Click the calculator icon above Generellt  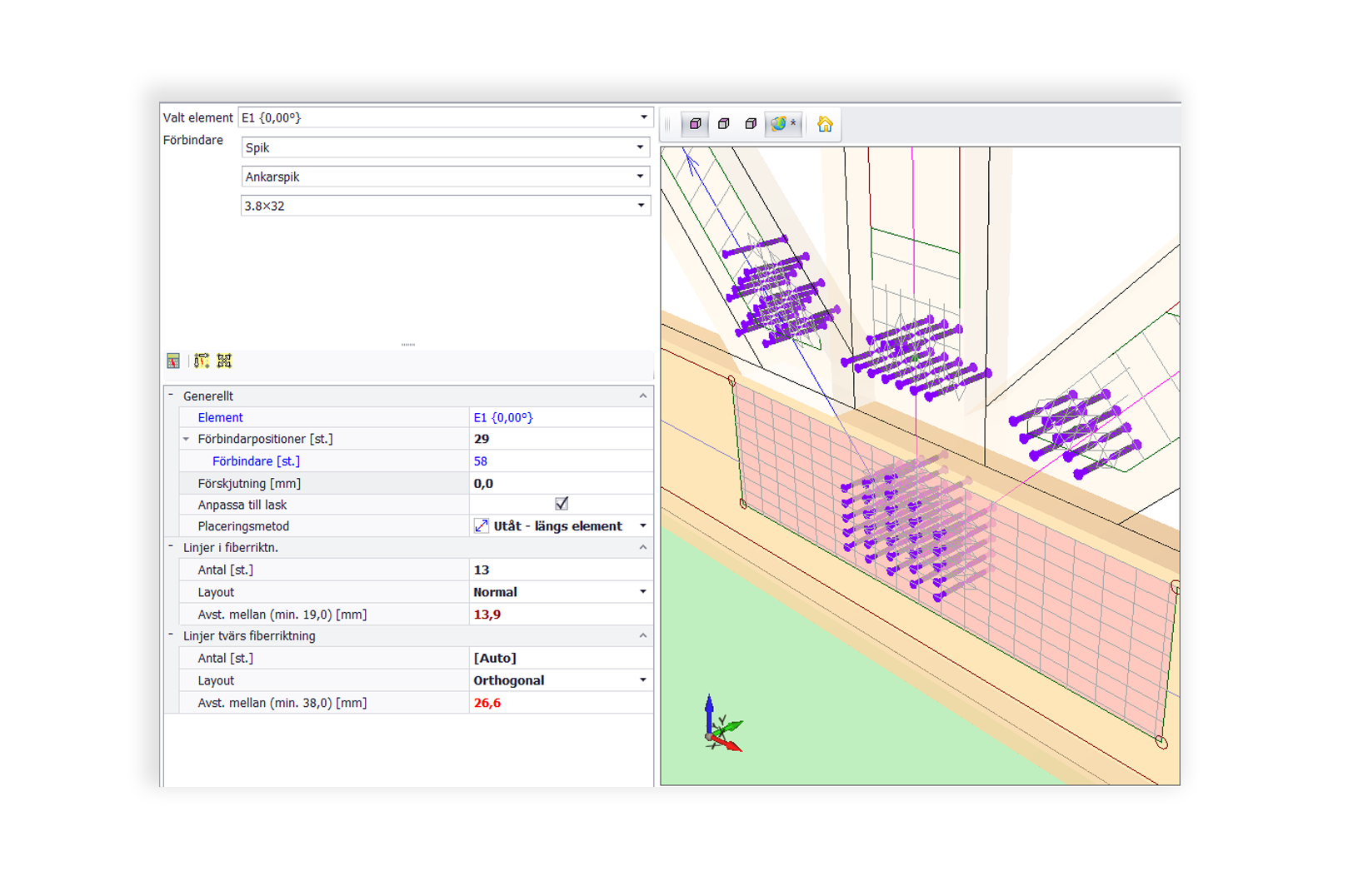173,361
